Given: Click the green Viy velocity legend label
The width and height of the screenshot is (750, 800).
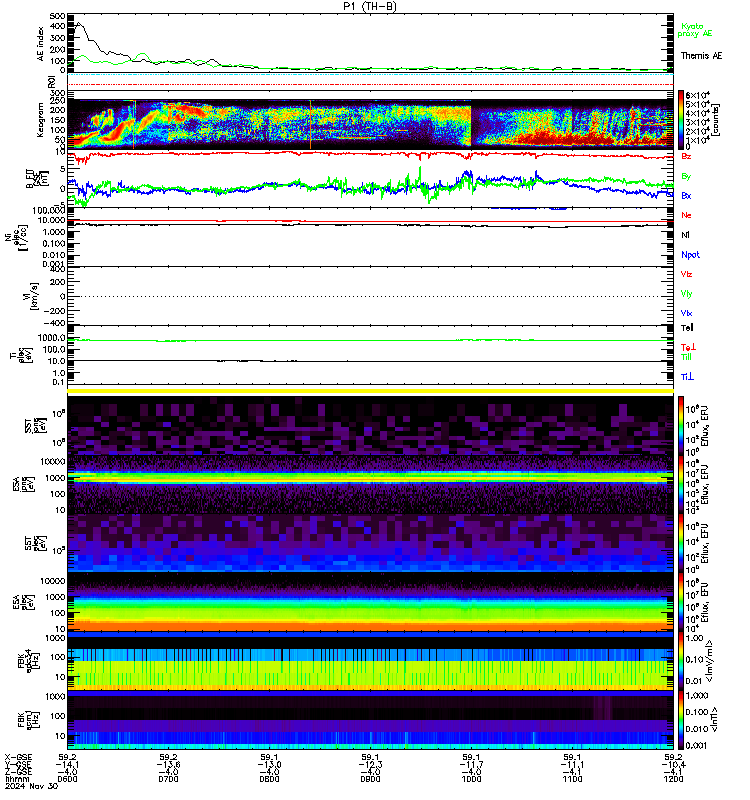Looking at the screenshot, I should tap(686, 294).
